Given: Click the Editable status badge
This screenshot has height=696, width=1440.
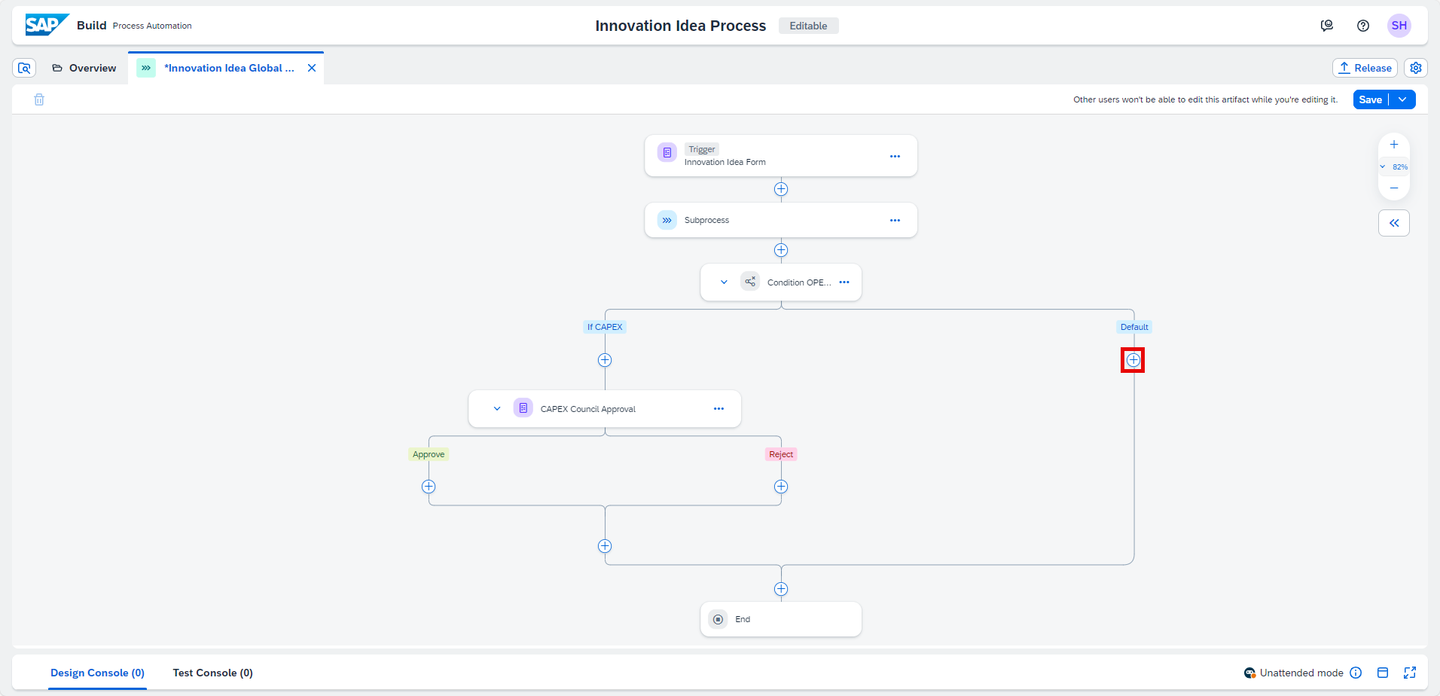Looking at the screenshot, I should [808, 26].
